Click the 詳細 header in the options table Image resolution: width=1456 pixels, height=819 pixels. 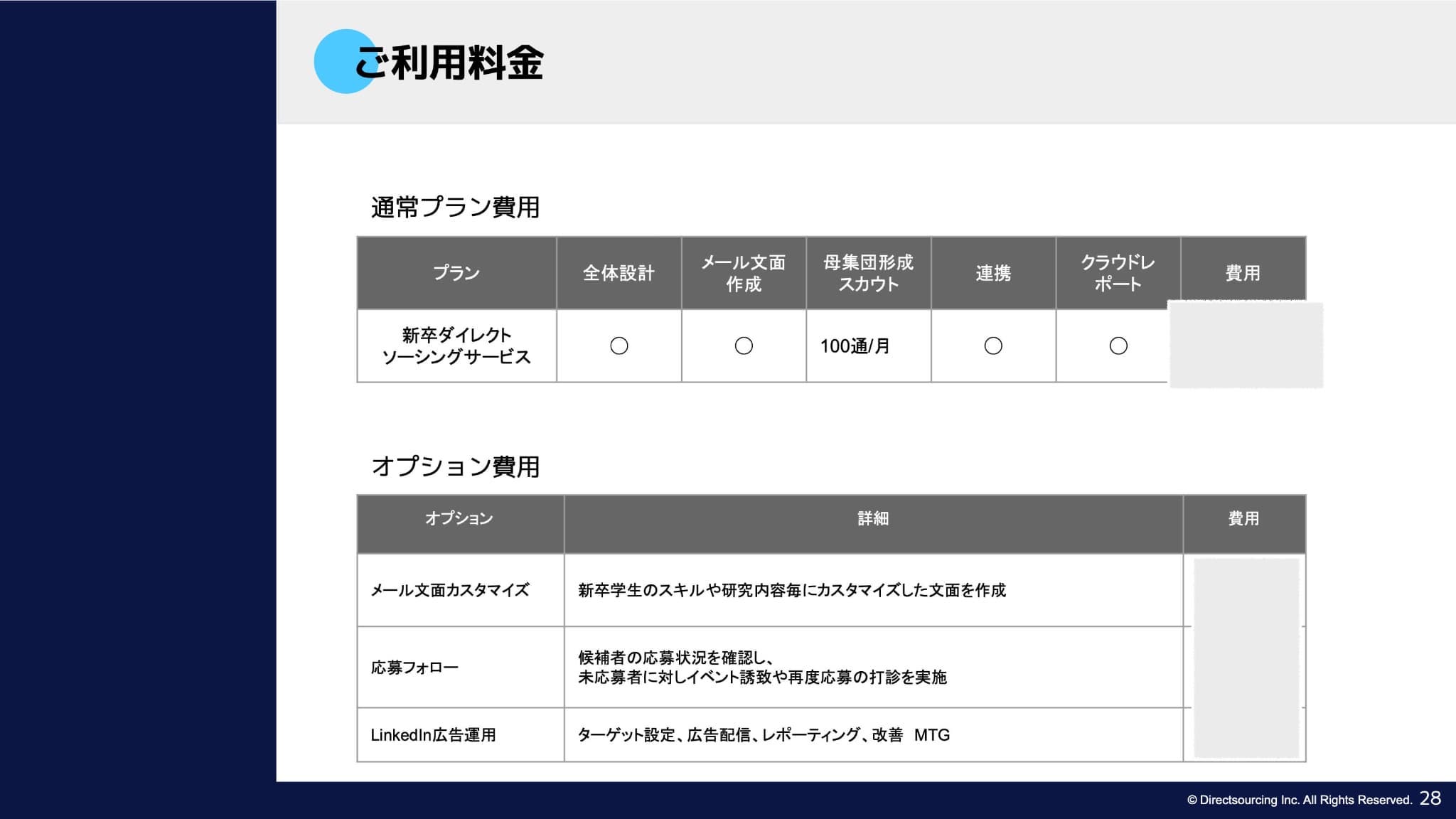(x=873, y=519)
